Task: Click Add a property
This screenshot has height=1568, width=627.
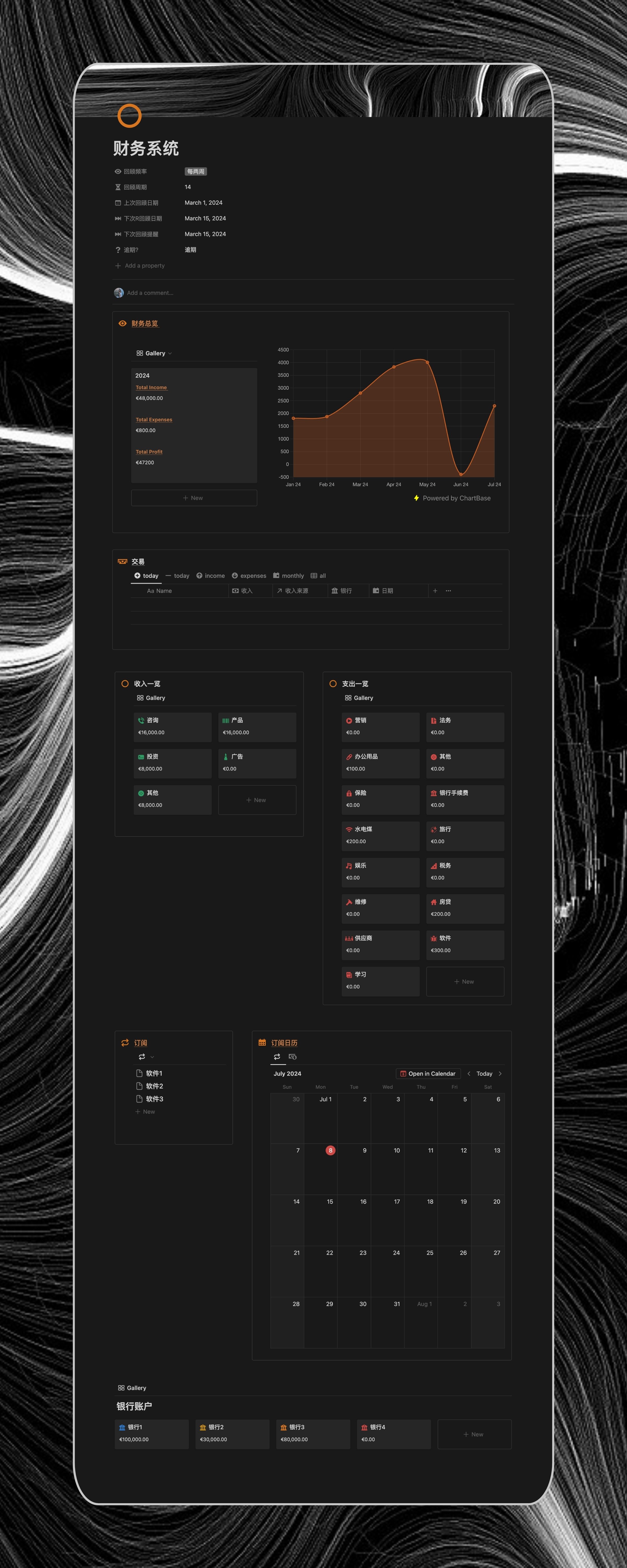Action: pos(144,266)
